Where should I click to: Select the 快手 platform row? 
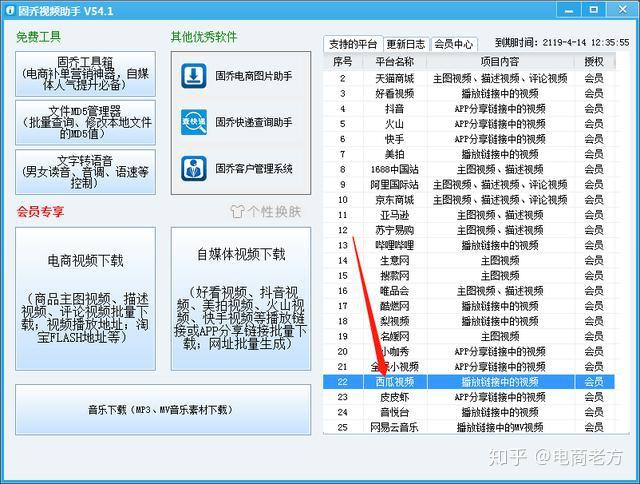coord(469,139)
